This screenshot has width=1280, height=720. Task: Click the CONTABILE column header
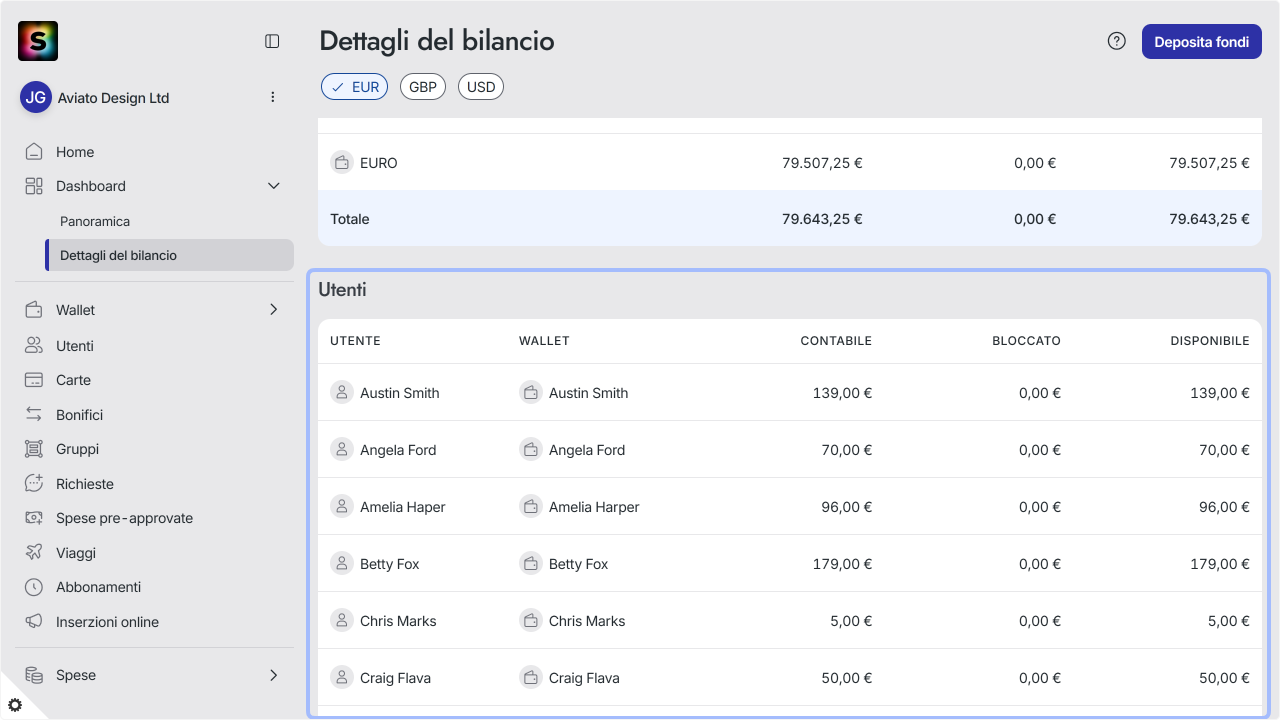836,341
